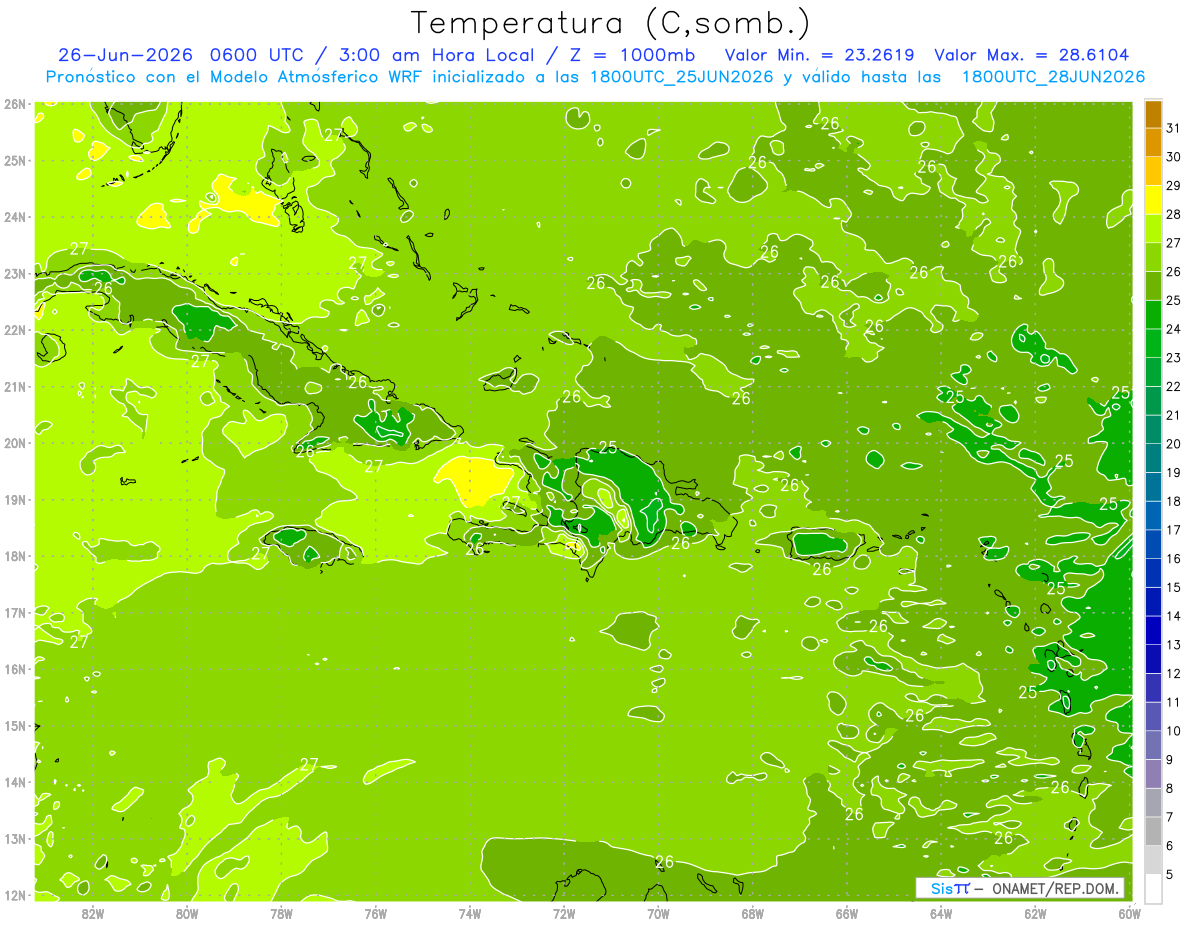Click the "Z = 1000mb" level label
Screen dimensions: 1200x927
(632, 55)
